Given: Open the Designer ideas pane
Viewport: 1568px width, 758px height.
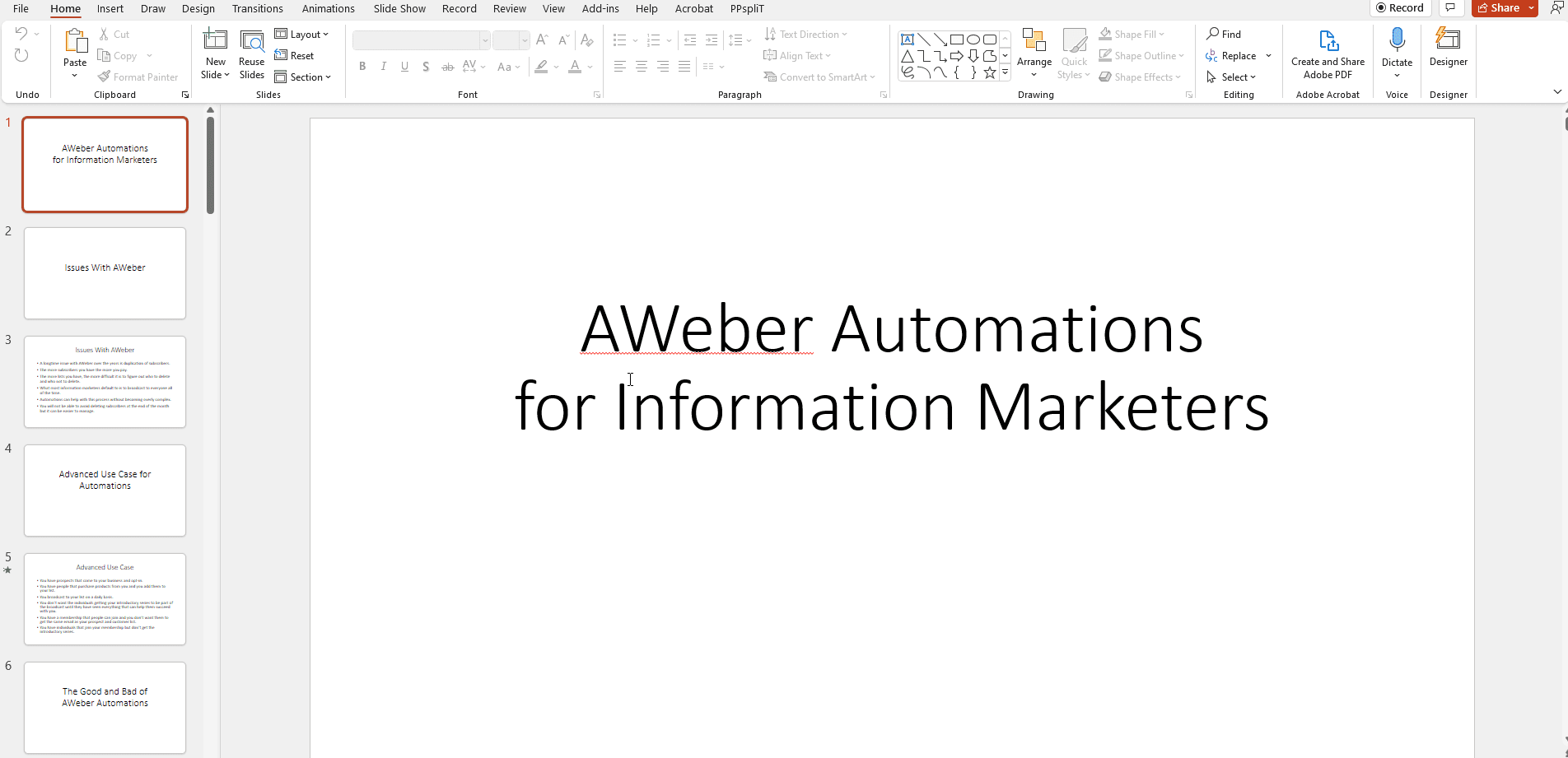Looking at the screenshot, I should click(1448, 48).
